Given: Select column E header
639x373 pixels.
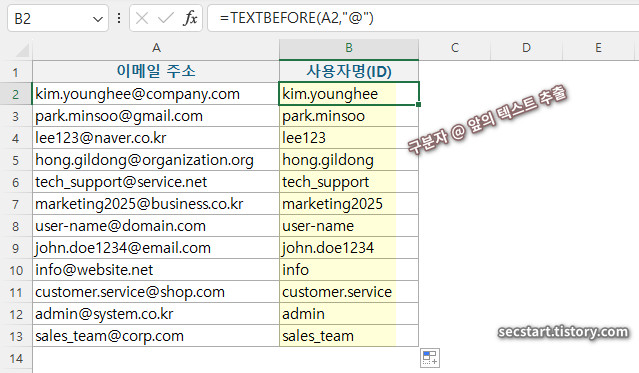Looking at the screenshot, I should tap(598, 48).
